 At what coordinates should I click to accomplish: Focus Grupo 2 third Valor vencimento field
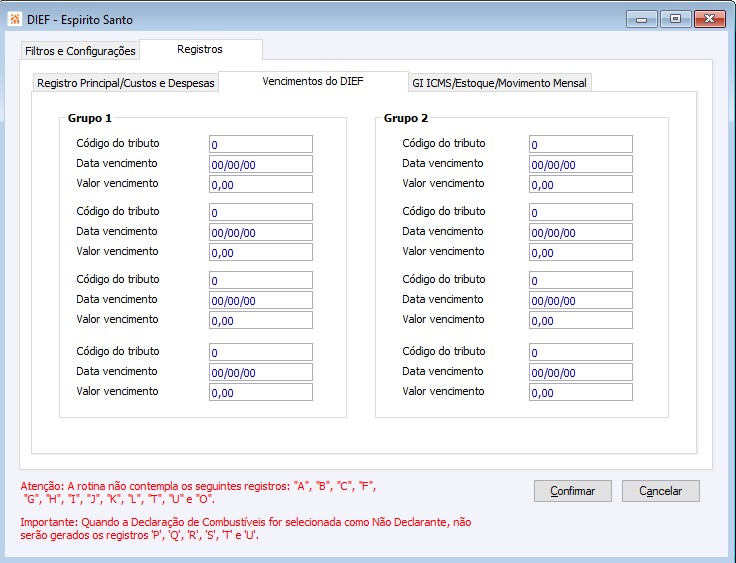(581, 320)
